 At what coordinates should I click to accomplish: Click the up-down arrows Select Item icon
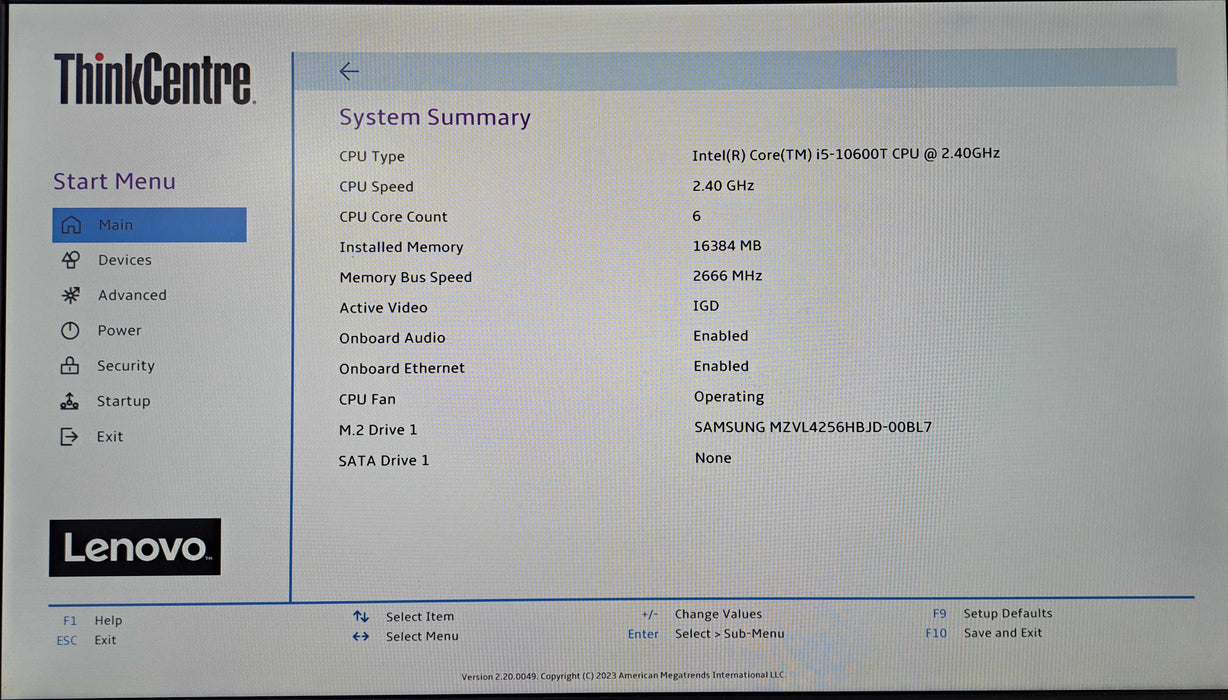pyautogui.click(x=361, y=617)
